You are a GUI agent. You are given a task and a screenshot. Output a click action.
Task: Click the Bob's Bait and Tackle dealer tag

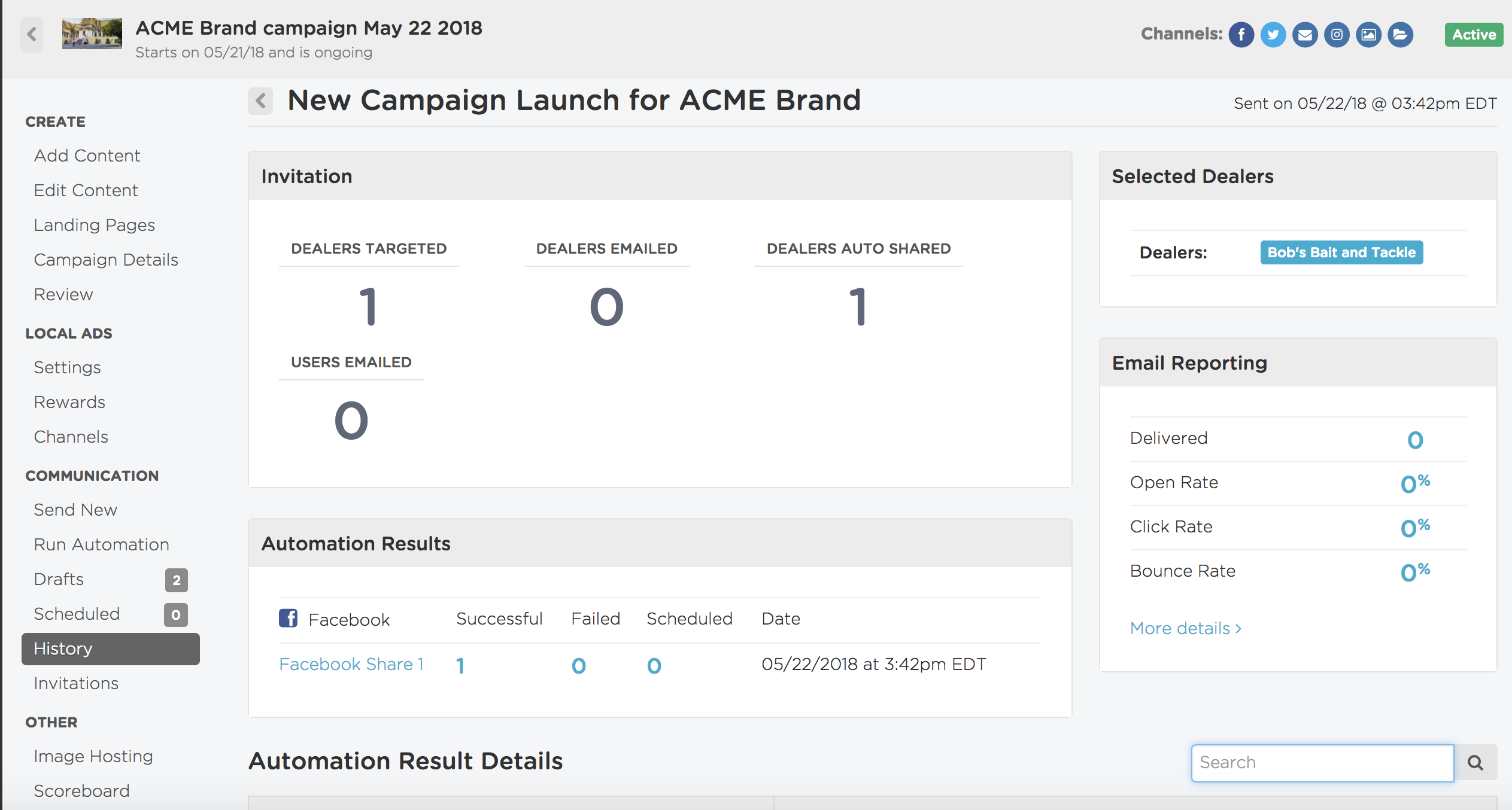[1341, 252]
